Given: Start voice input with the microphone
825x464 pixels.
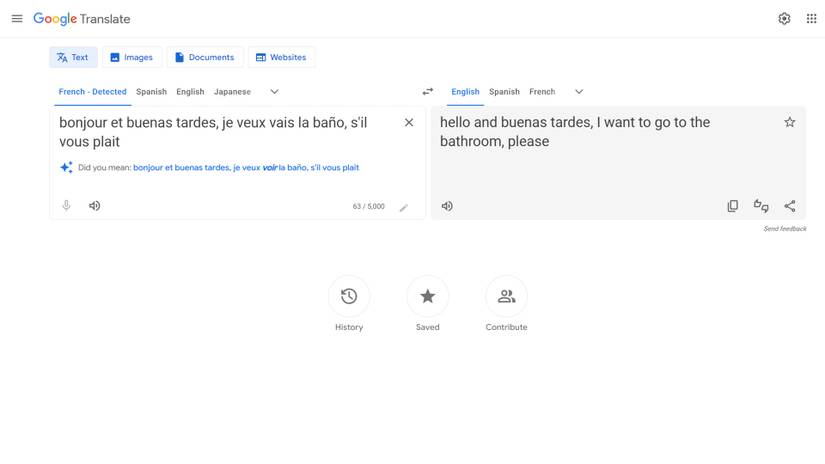Looking at the screenshot, I should (67, 206).
